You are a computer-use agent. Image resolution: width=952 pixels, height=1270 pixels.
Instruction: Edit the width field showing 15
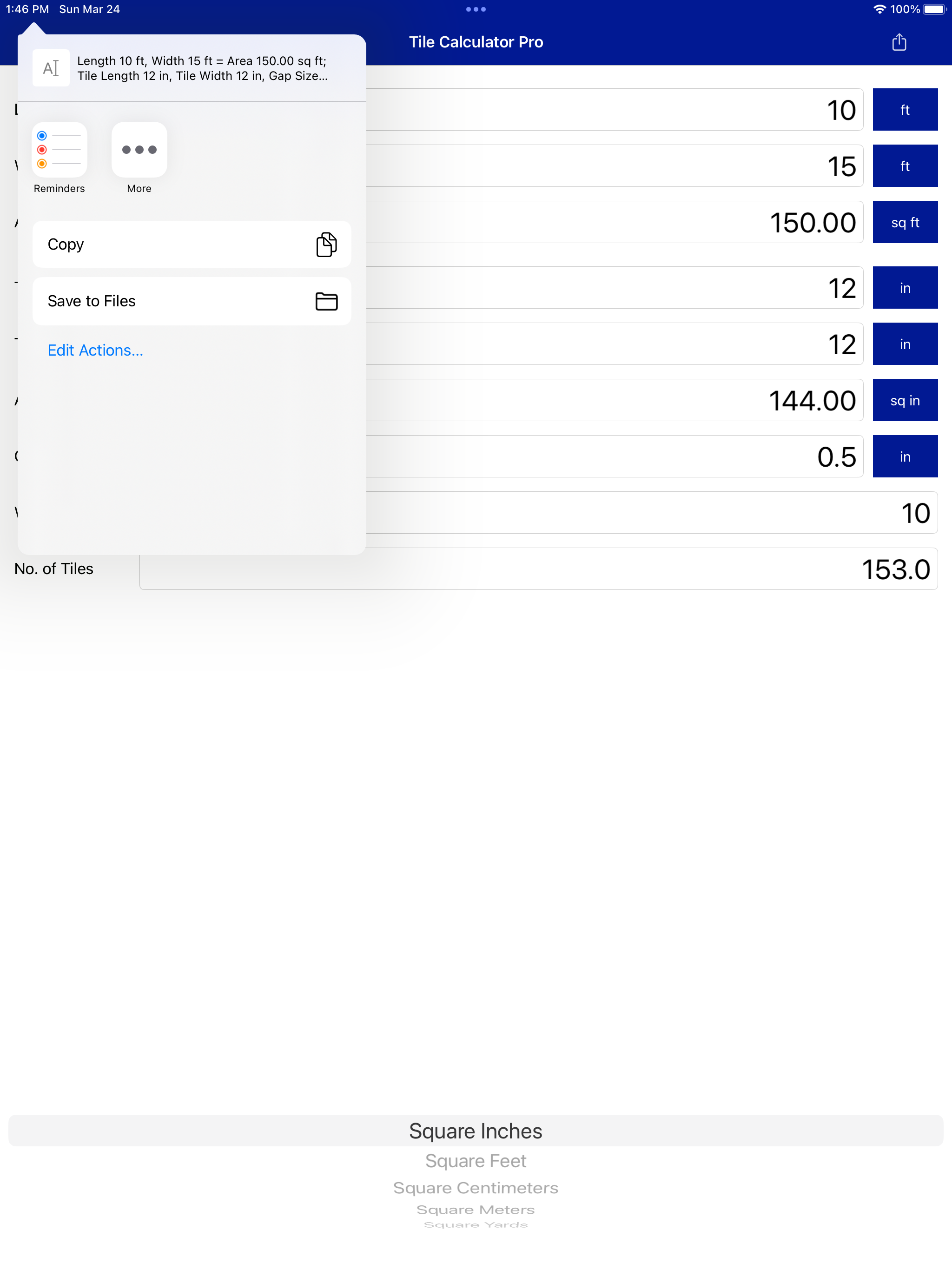615,166
